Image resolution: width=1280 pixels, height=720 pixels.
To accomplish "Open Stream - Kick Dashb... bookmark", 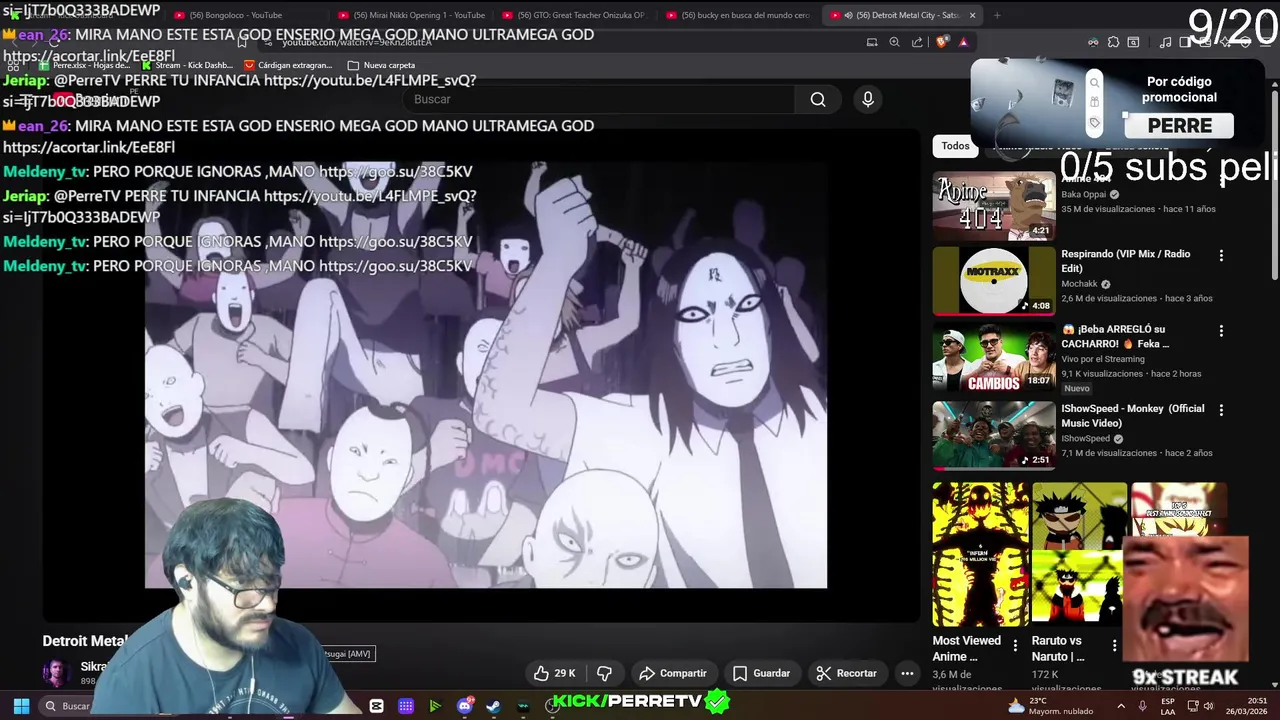I will [187, 65].
